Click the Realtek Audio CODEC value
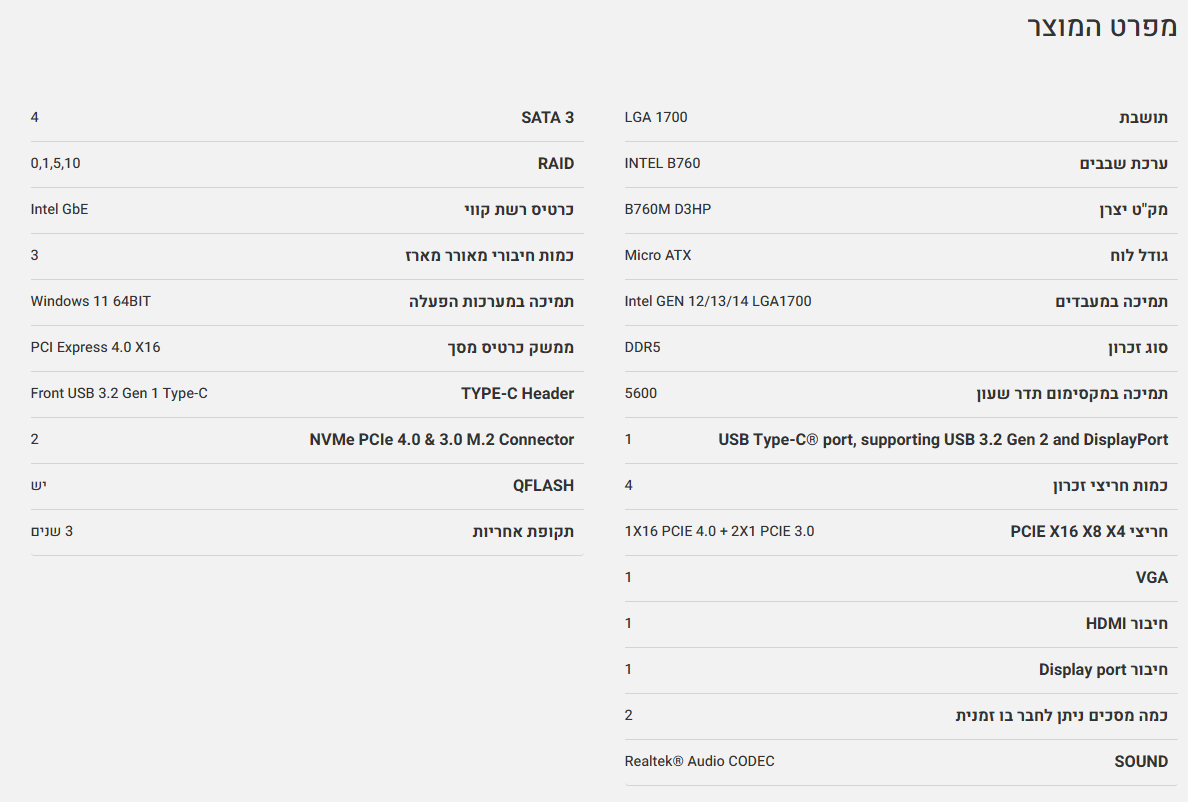Image resolution: width=1188 pixels, height=802 pixels. [699, 762]
